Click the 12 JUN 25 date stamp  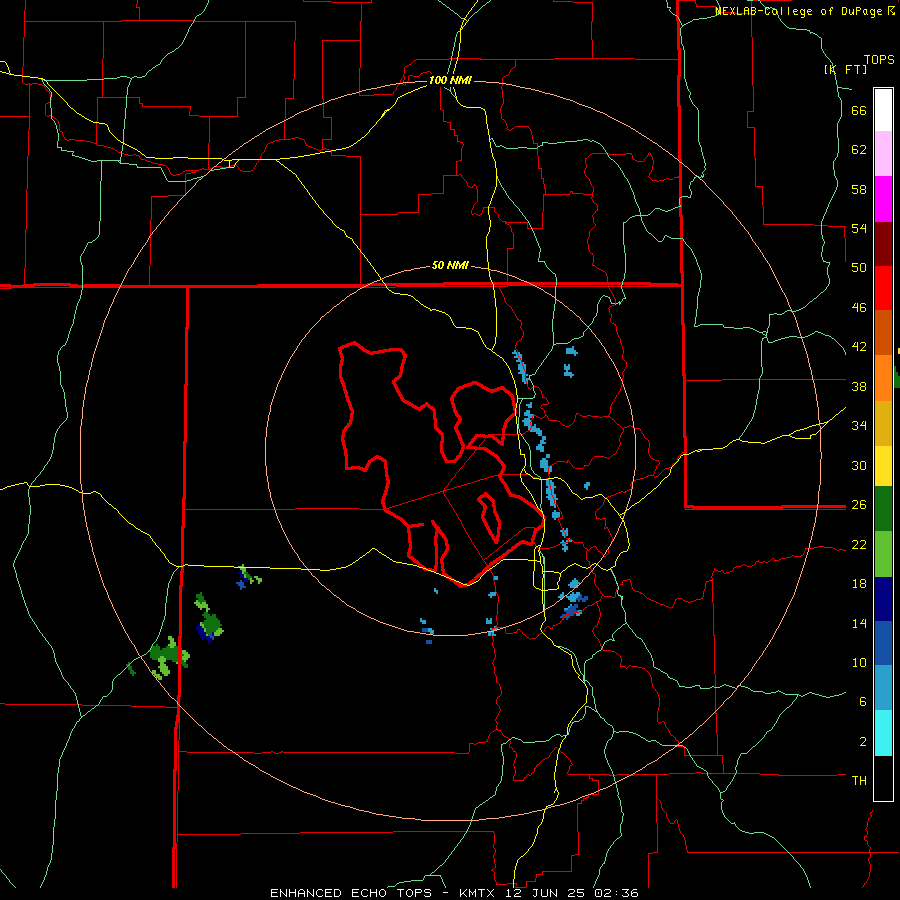point(544,893)
